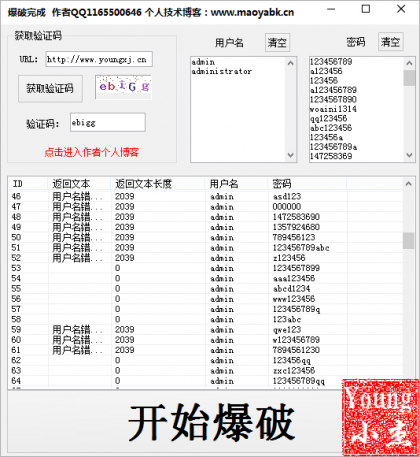Clear the 用户名 list with 清空
420x457 pixels.
click(277, 42)
